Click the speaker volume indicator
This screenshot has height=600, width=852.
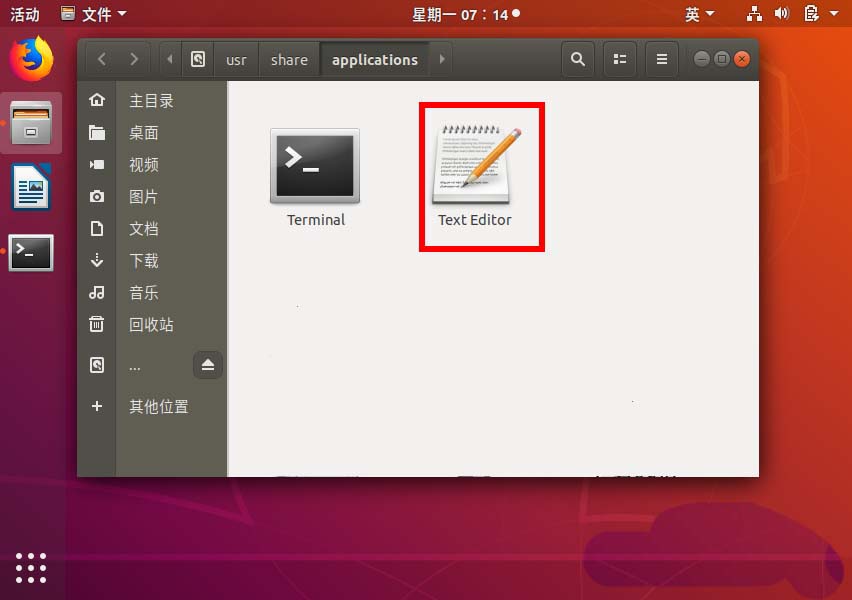coord(781,14)
